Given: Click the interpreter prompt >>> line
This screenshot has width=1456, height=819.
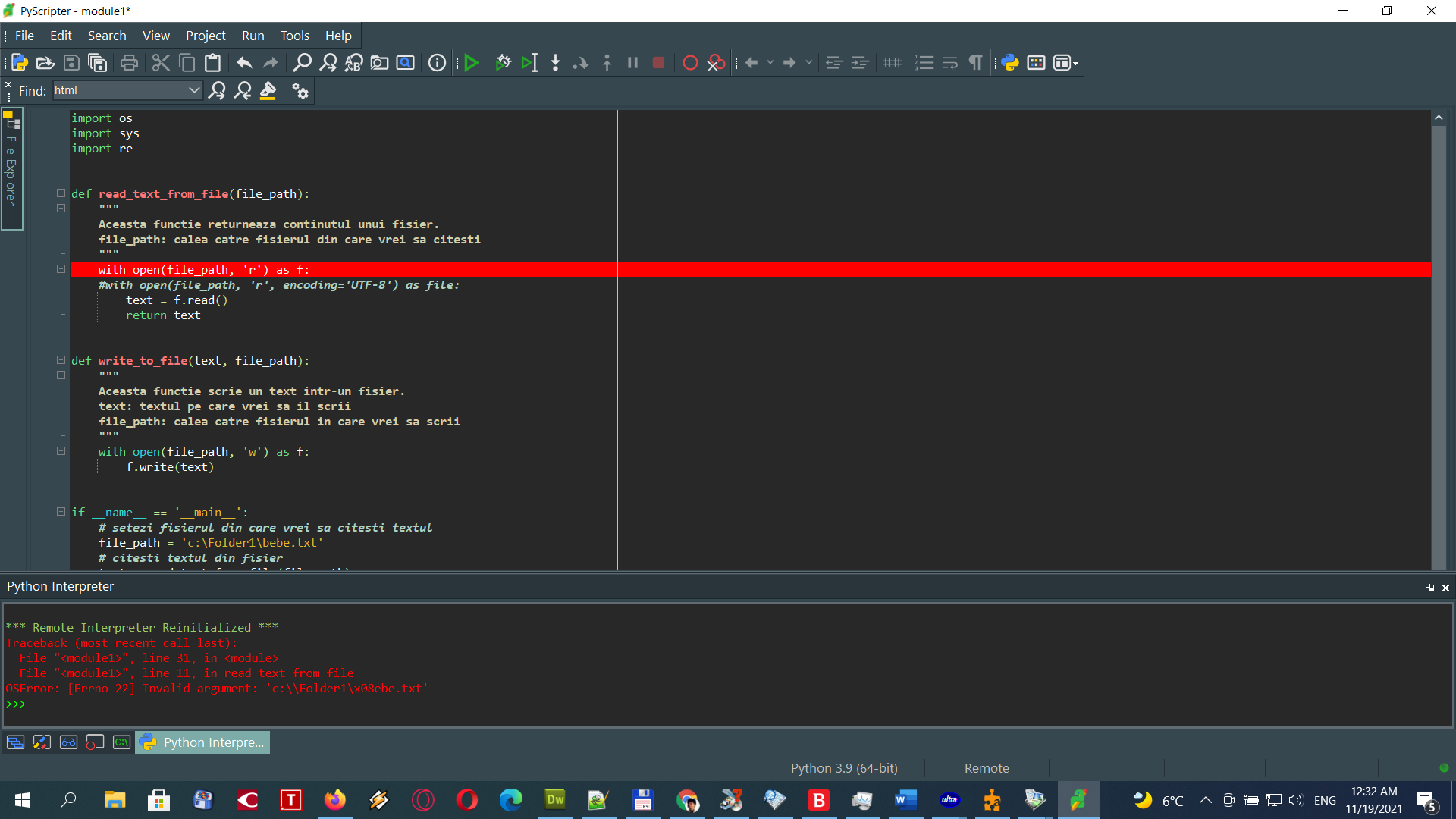Looking at the screenshot, I should (x=16, y=704).
